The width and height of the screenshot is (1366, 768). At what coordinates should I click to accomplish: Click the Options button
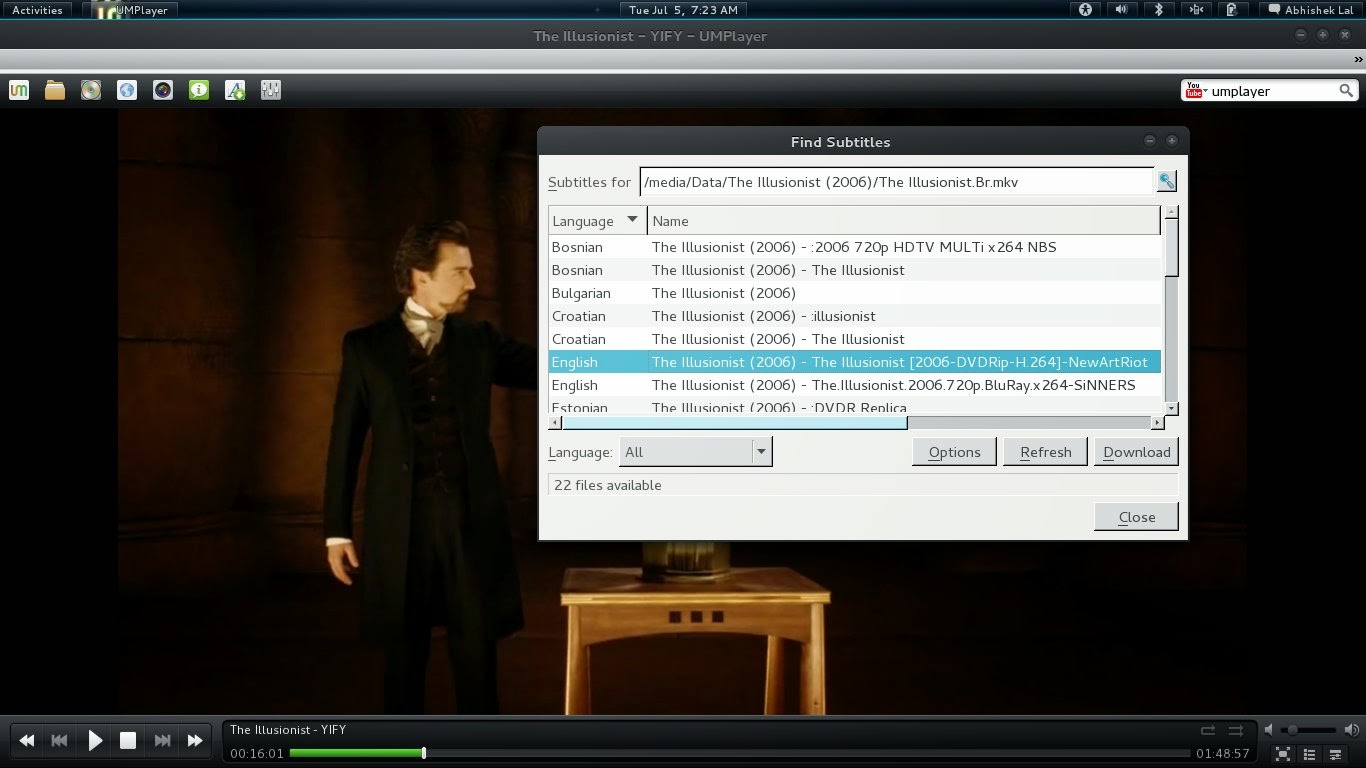point(954,452)
